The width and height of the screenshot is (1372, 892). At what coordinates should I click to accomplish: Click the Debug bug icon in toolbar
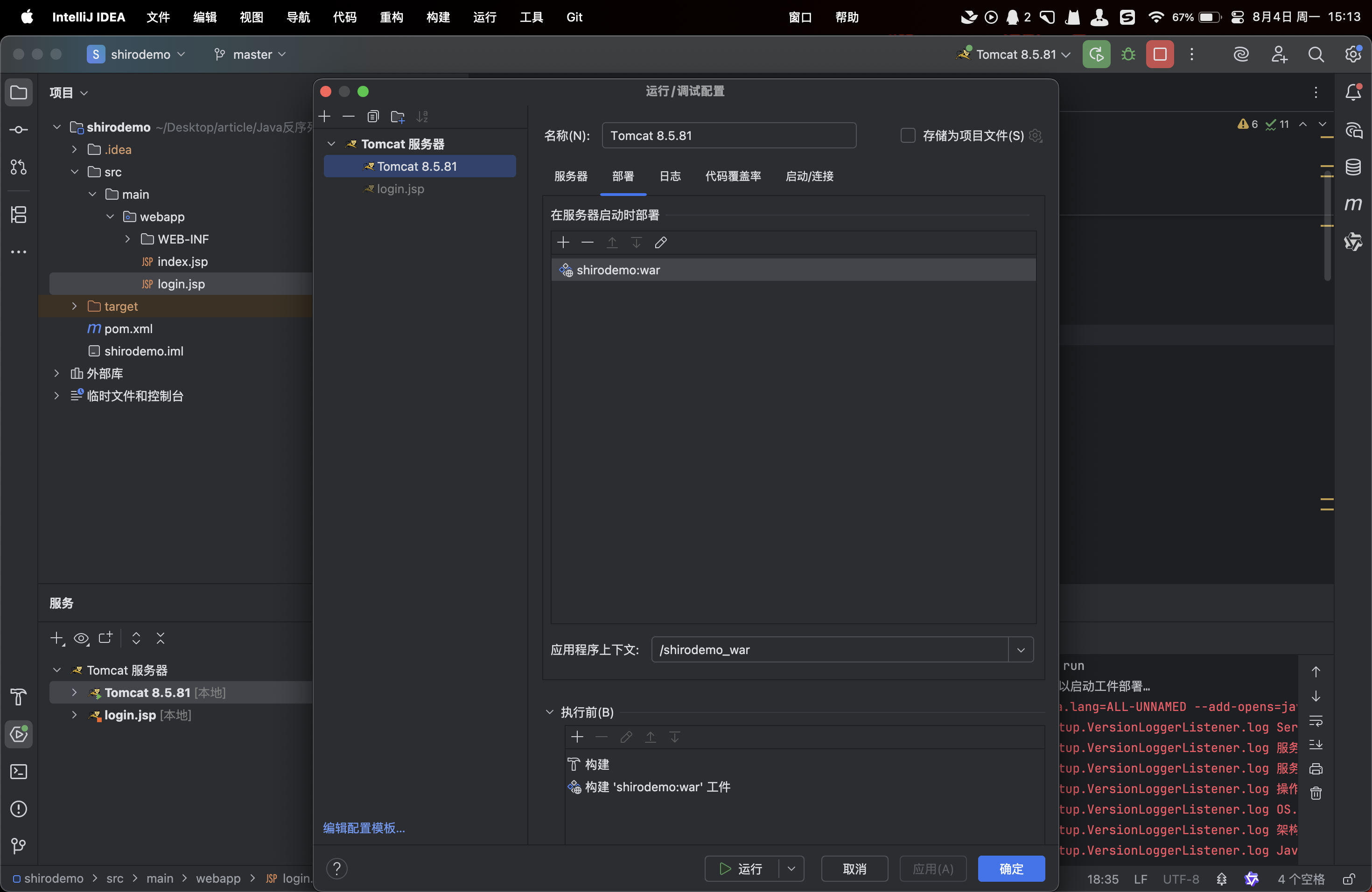(1128, 54)
